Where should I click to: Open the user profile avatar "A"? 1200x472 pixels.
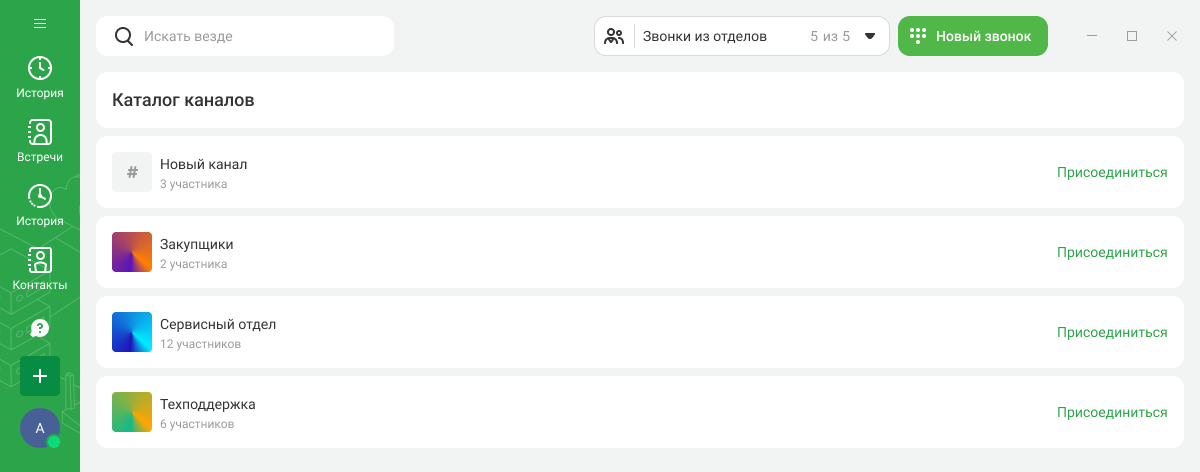coord(40,428)
